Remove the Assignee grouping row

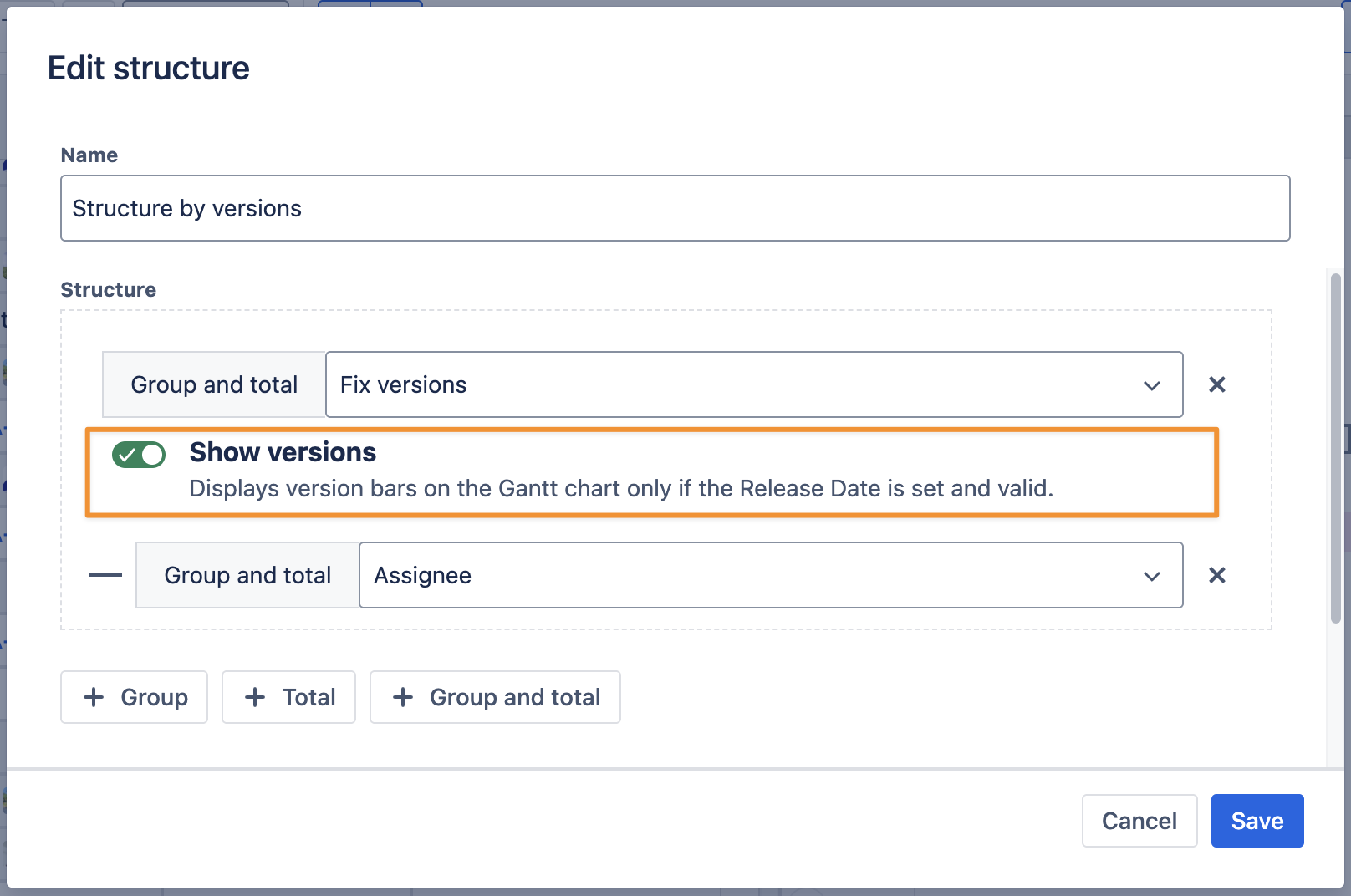pos(1216,575)
